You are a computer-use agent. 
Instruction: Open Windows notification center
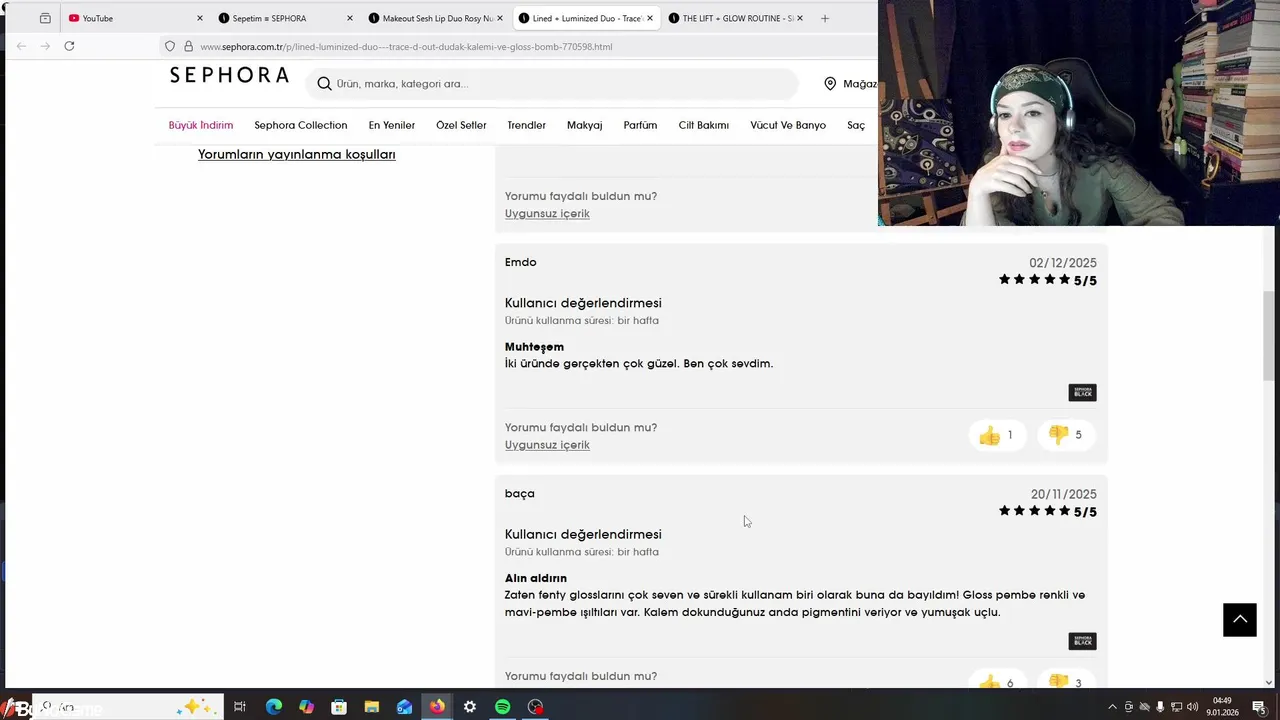pos(1259,707)
